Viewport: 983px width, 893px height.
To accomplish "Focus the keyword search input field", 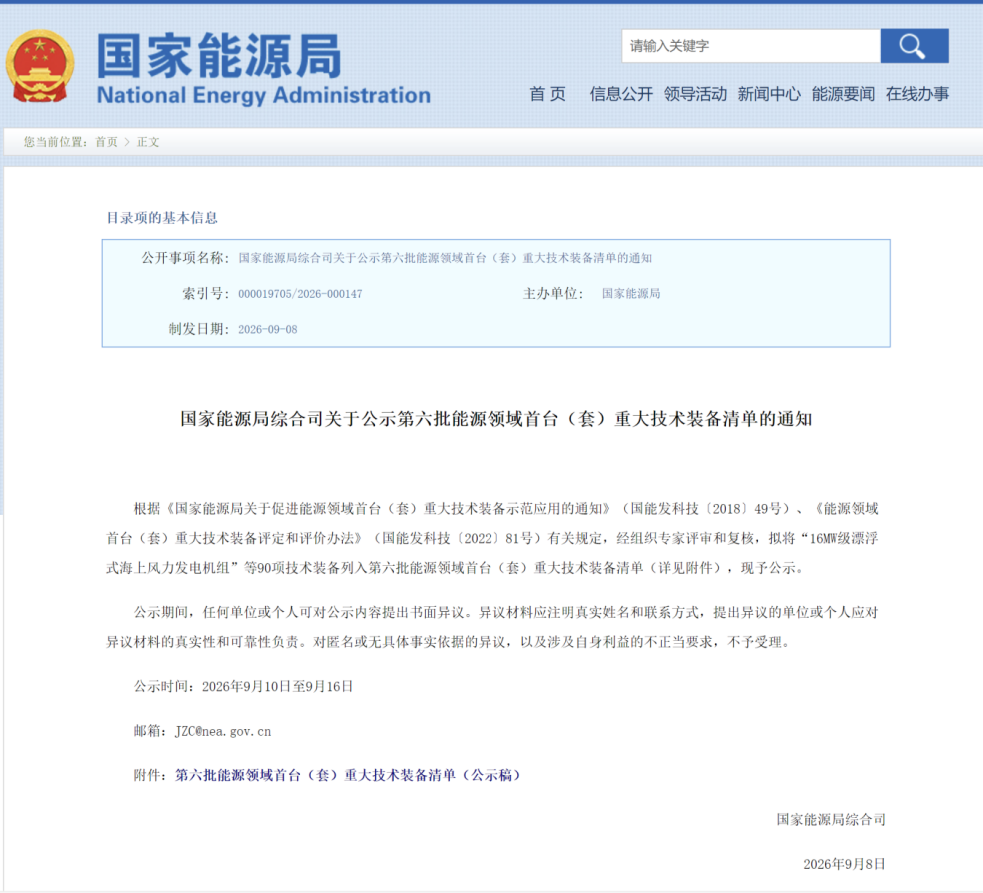I will tap(751, 46).
